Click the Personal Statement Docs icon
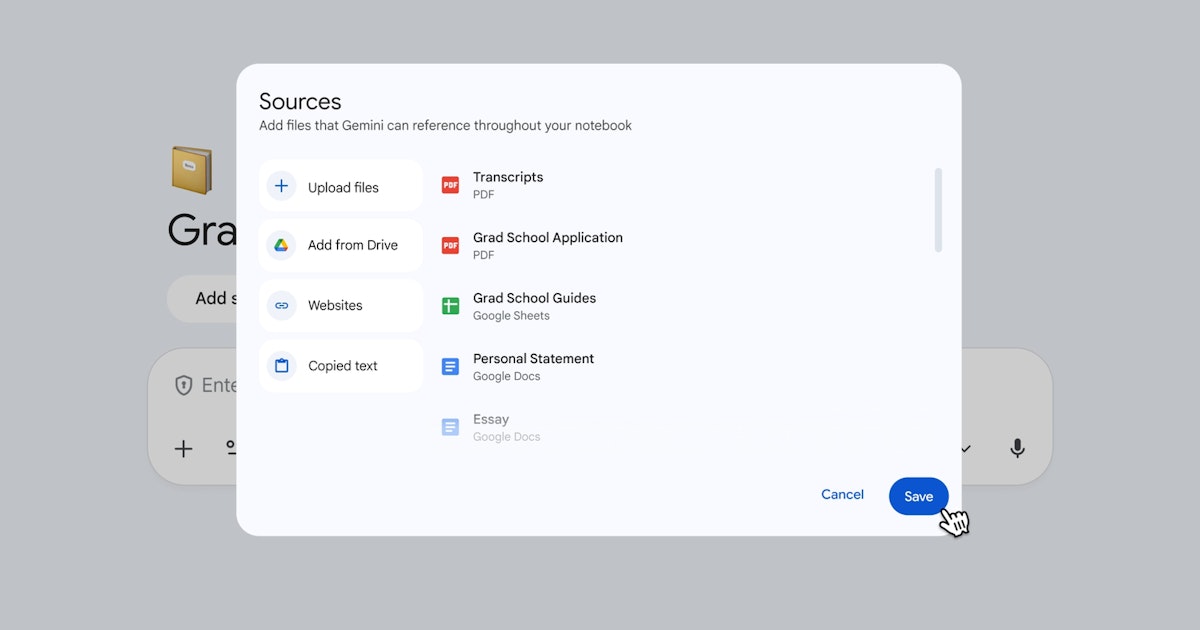The width and height of the screenshot is (1200, 630). click(x=450, y=367)
